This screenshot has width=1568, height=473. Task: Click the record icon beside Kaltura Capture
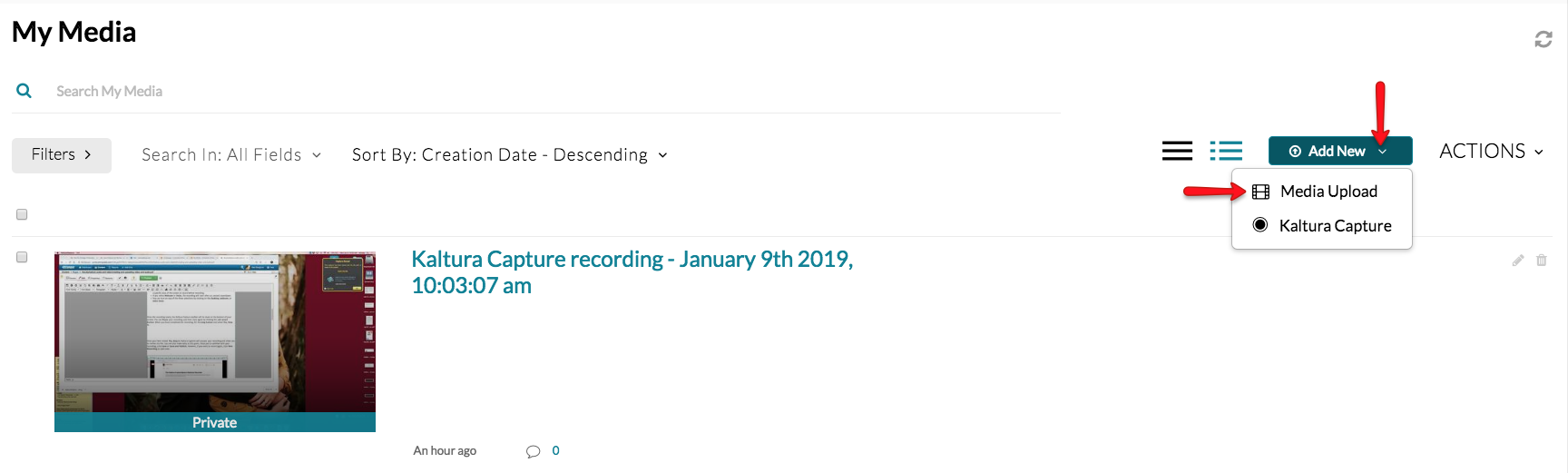click(1259, 224)
